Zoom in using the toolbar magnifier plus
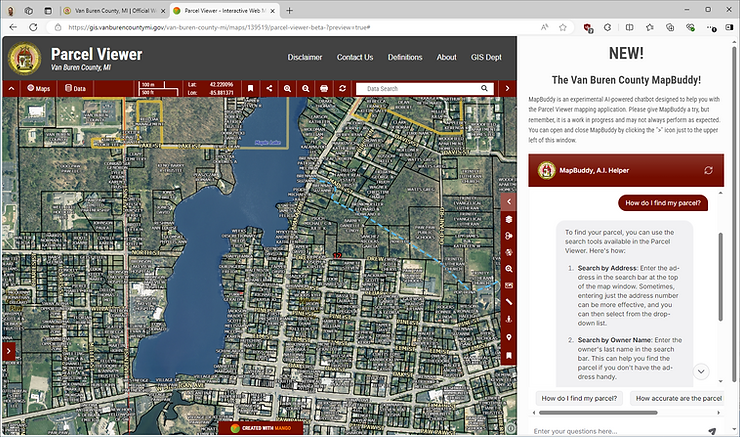740x437 pixels. (287, 88)
